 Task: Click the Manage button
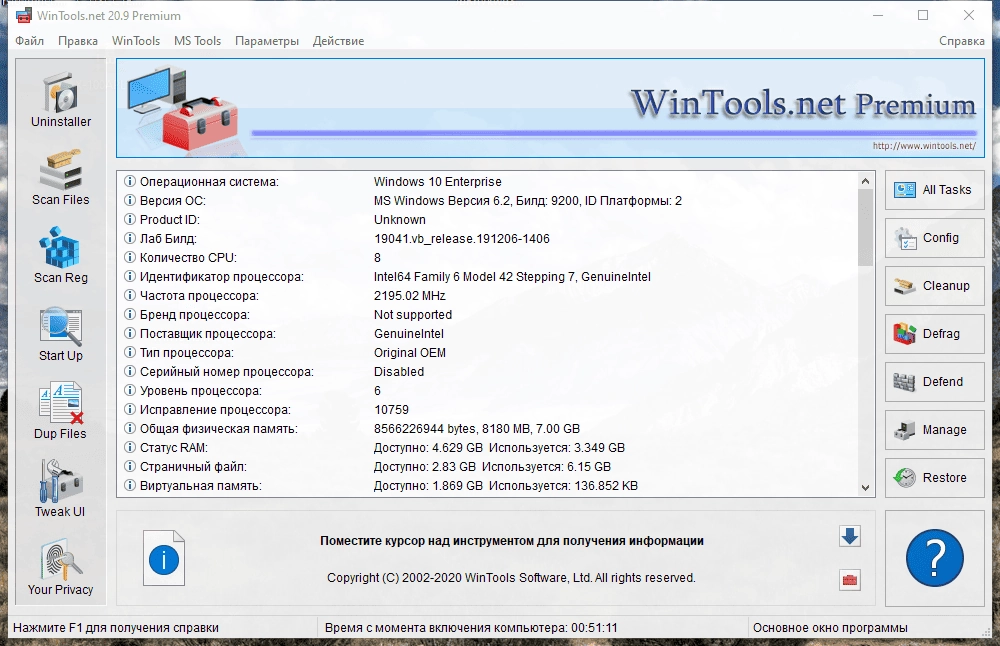pyautogui.click(x=934, y=430)
